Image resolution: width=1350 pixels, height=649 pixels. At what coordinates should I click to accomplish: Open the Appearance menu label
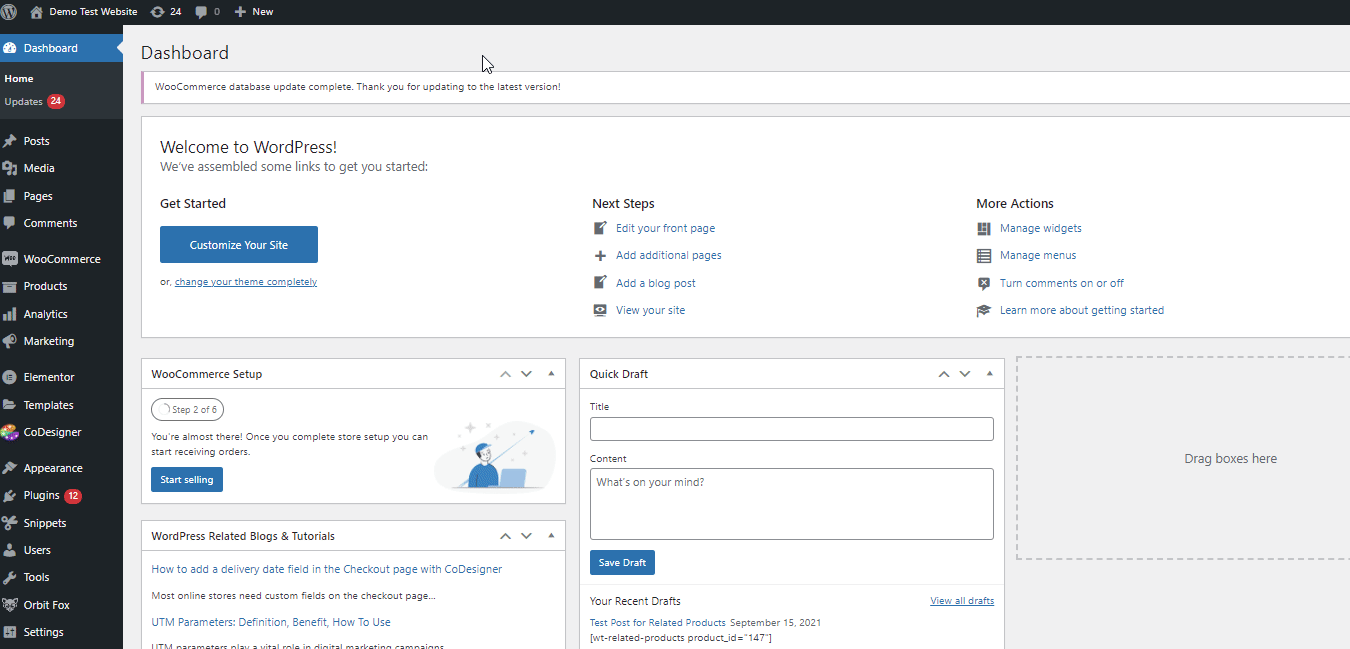click(x=53, y=468)
